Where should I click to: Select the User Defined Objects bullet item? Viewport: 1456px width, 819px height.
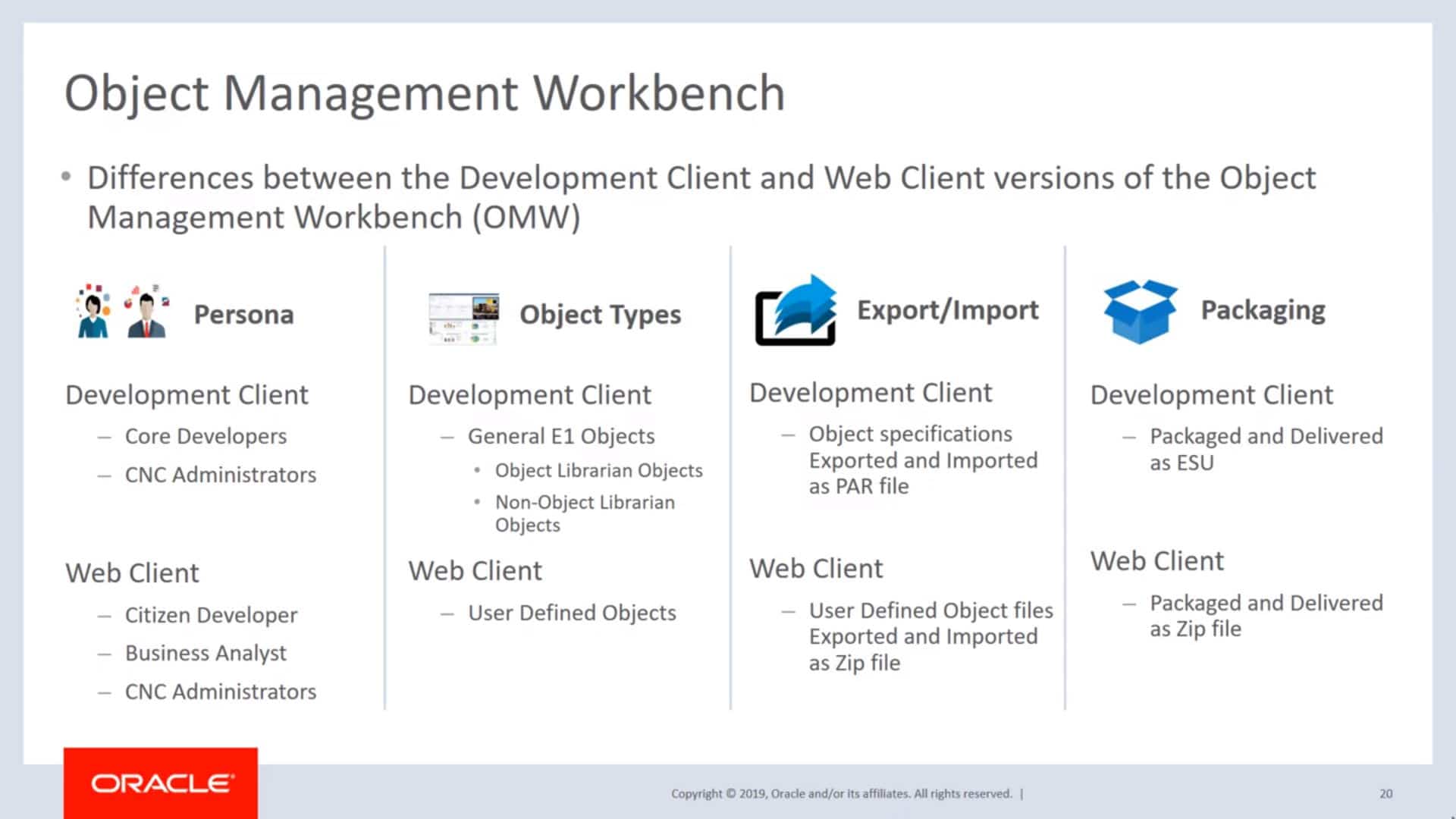coord(570,613)
